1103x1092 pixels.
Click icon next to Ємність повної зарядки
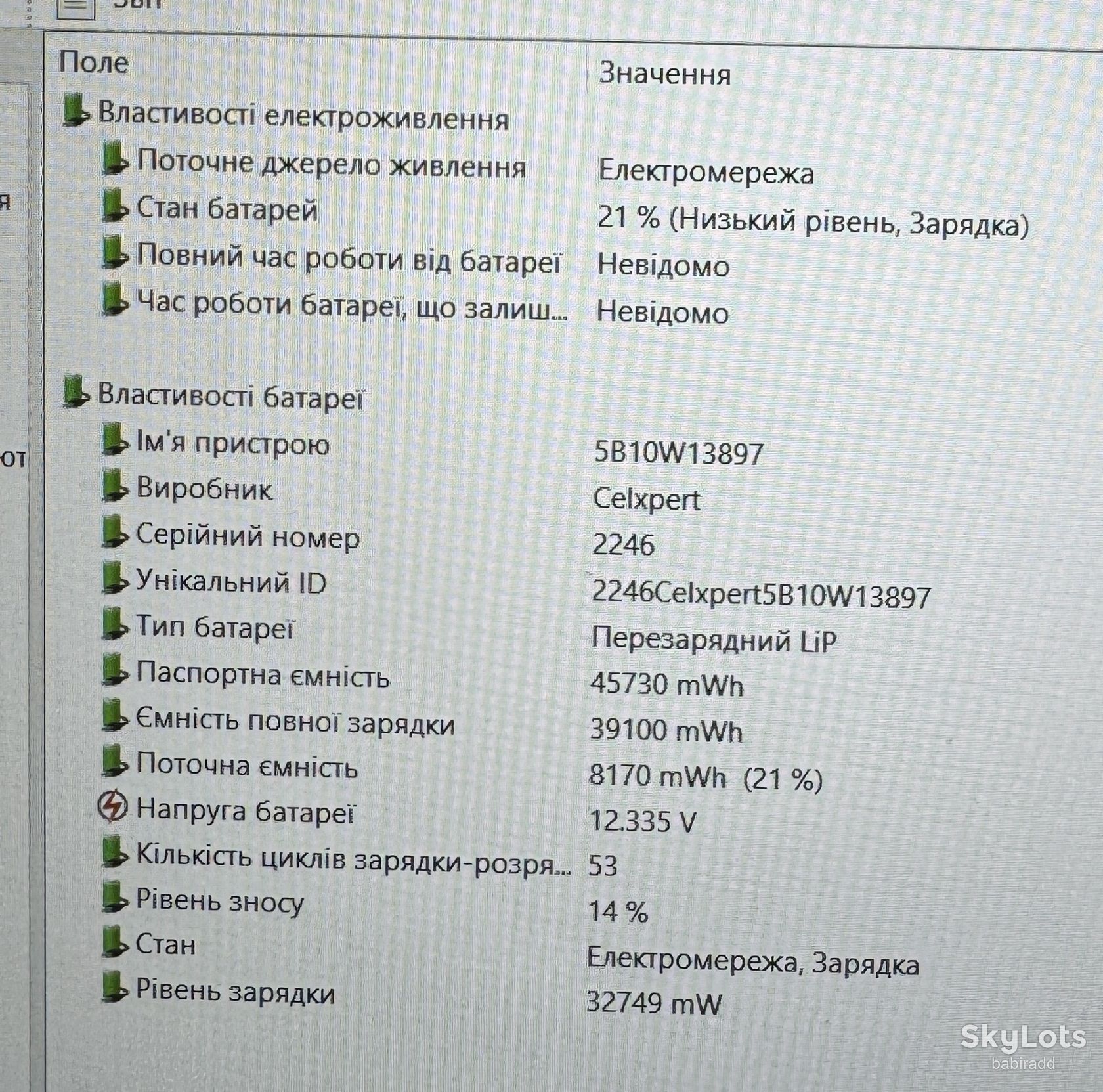115,716
